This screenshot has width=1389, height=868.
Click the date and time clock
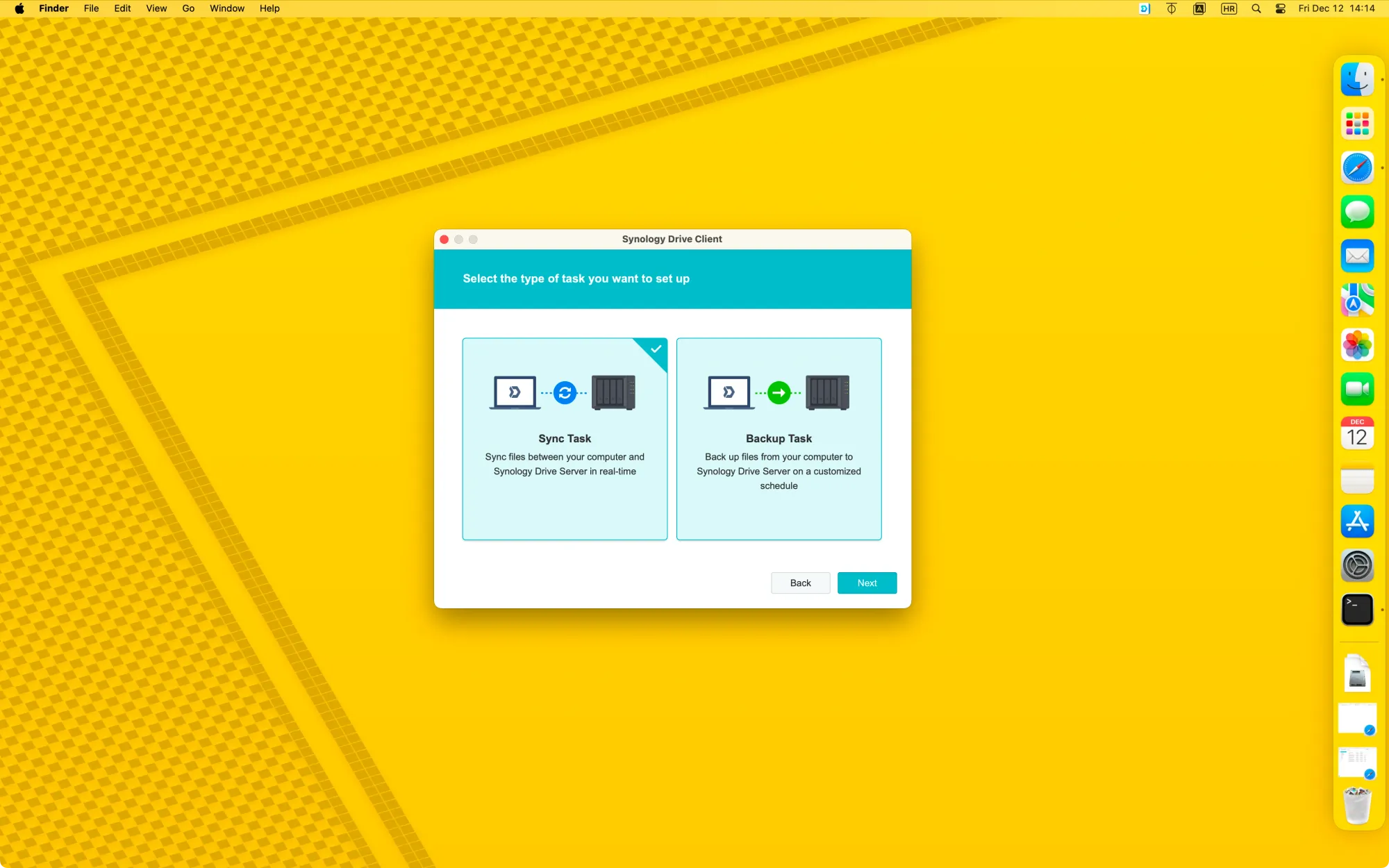pos(1336,9)
